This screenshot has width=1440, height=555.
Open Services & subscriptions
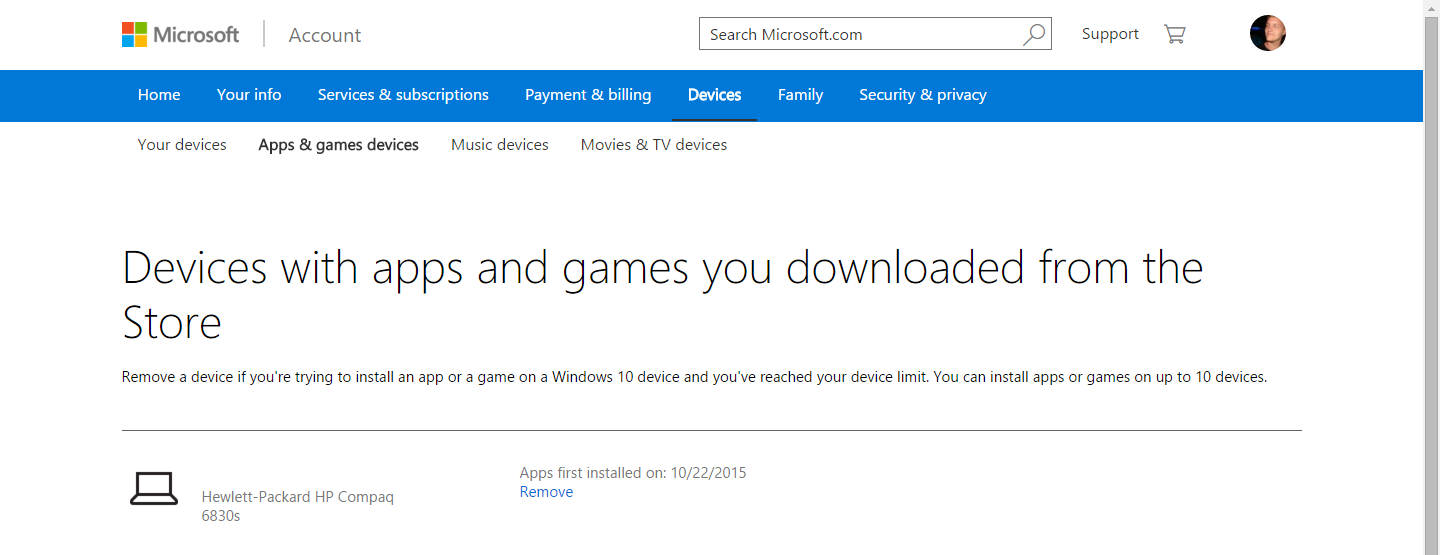pos(403,95)
